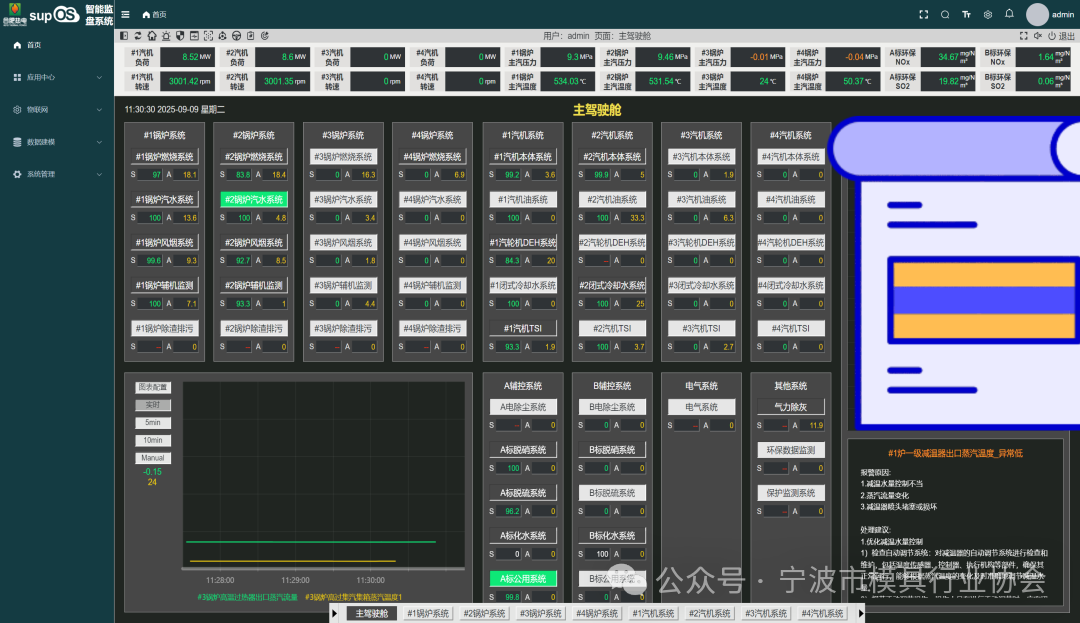Click the left arrow of bottom tab strip
The height and width of the screenshot is (623, 1080).
(x=335, y=613)
